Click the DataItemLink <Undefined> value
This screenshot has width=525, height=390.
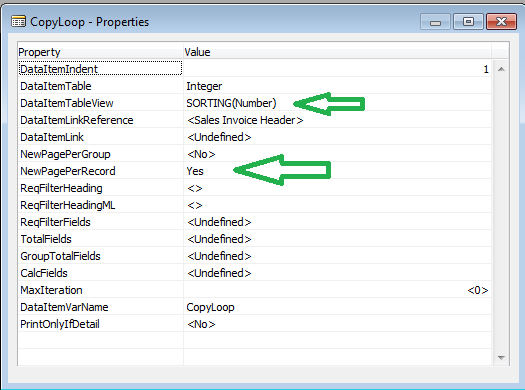click(x=219, y=137)
